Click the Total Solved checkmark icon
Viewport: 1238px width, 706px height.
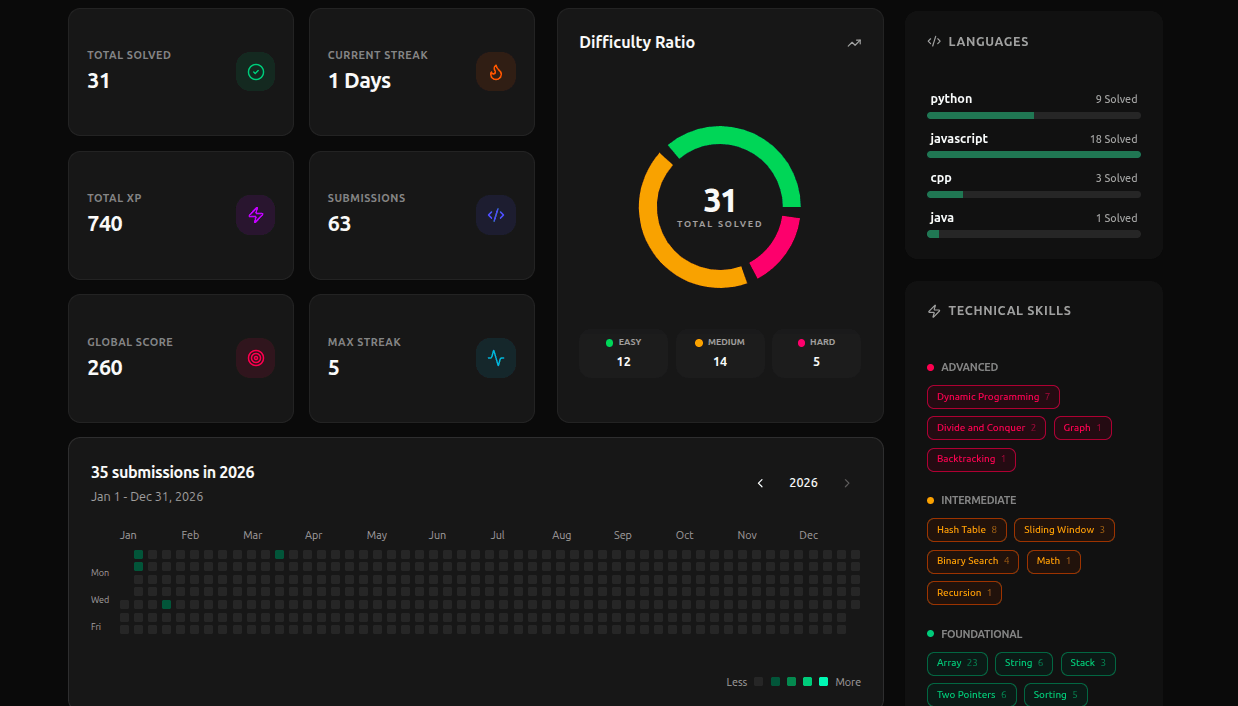[255, 72]
